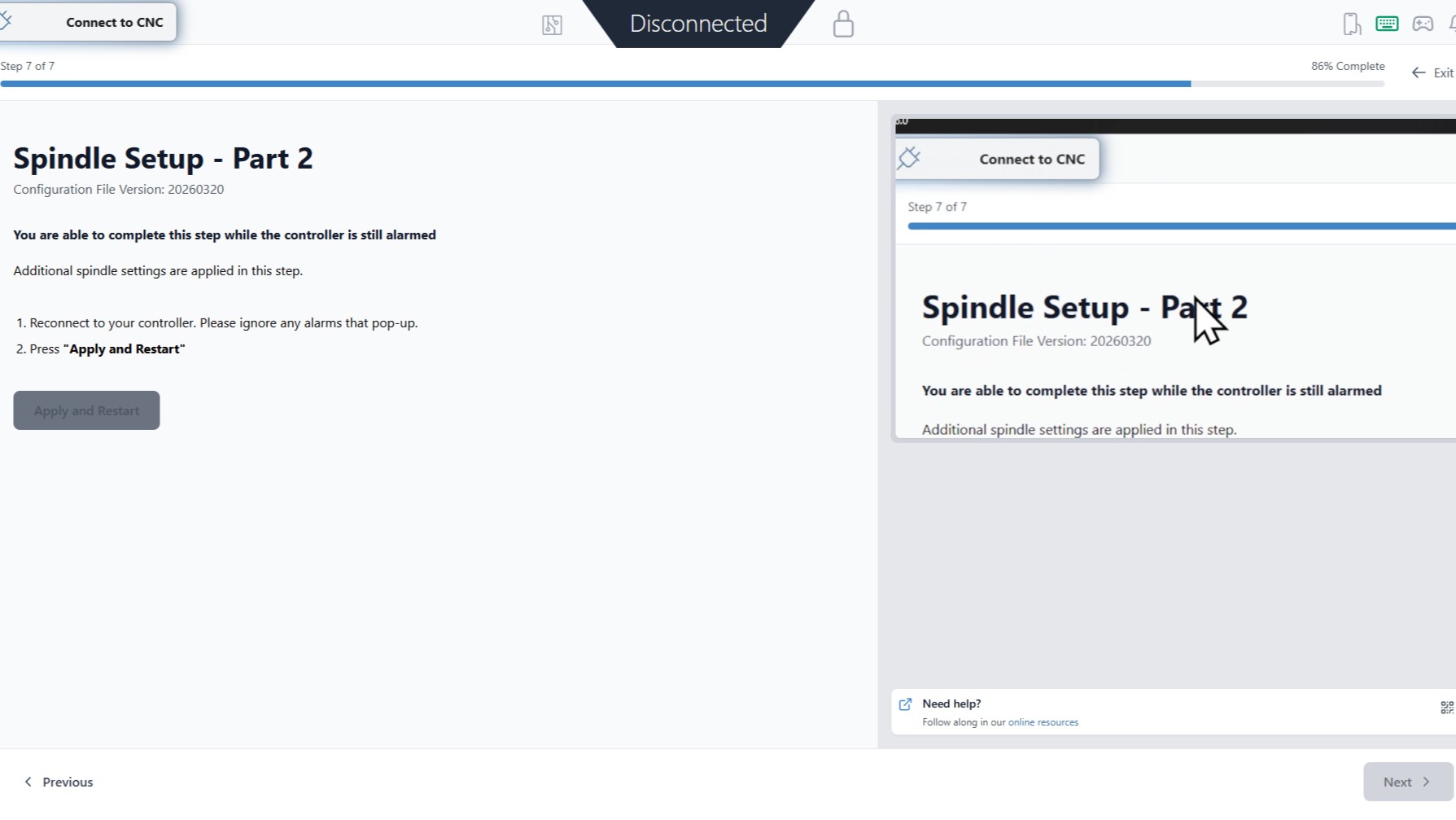
Task: Click the Disconnected status banner
Action: click(x=698, y=24)
